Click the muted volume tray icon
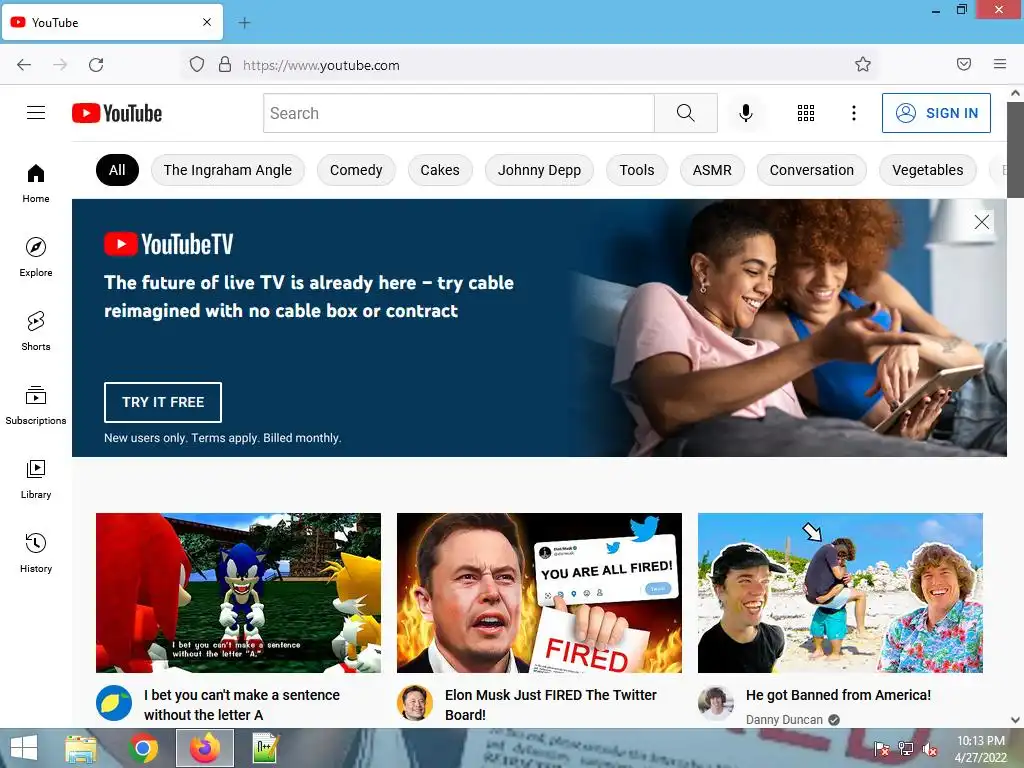This screenshot has width=1024, height=768. [930, 749]
